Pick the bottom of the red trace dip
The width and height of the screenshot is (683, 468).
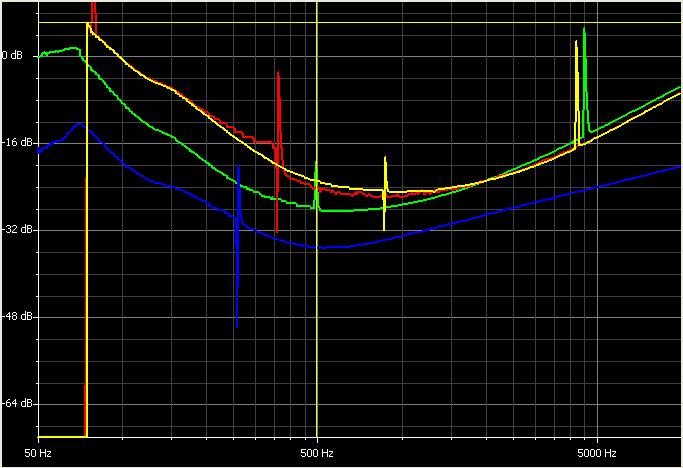(277, 232)
